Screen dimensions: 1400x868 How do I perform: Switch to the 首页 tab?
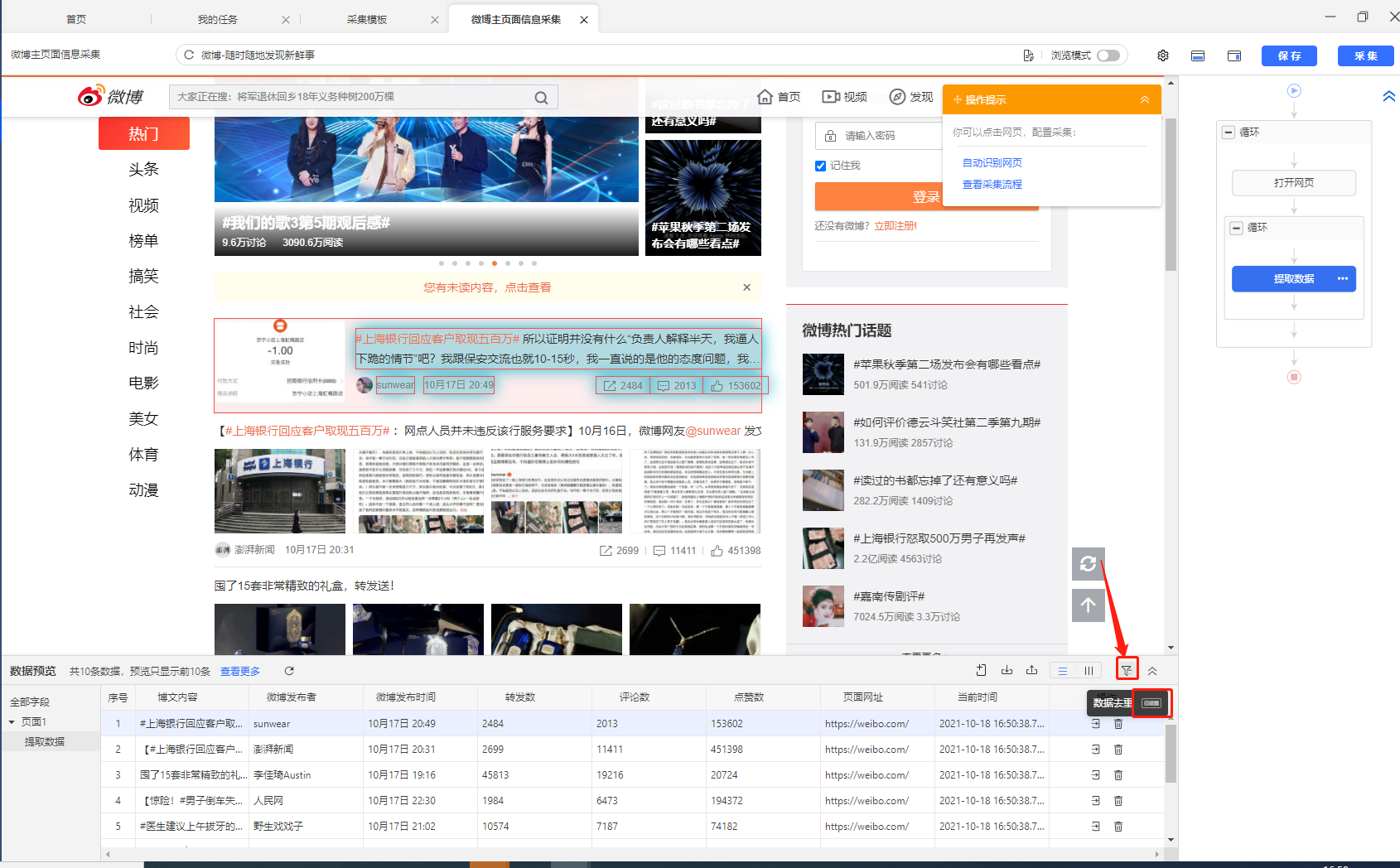click(x=76, y=19)
